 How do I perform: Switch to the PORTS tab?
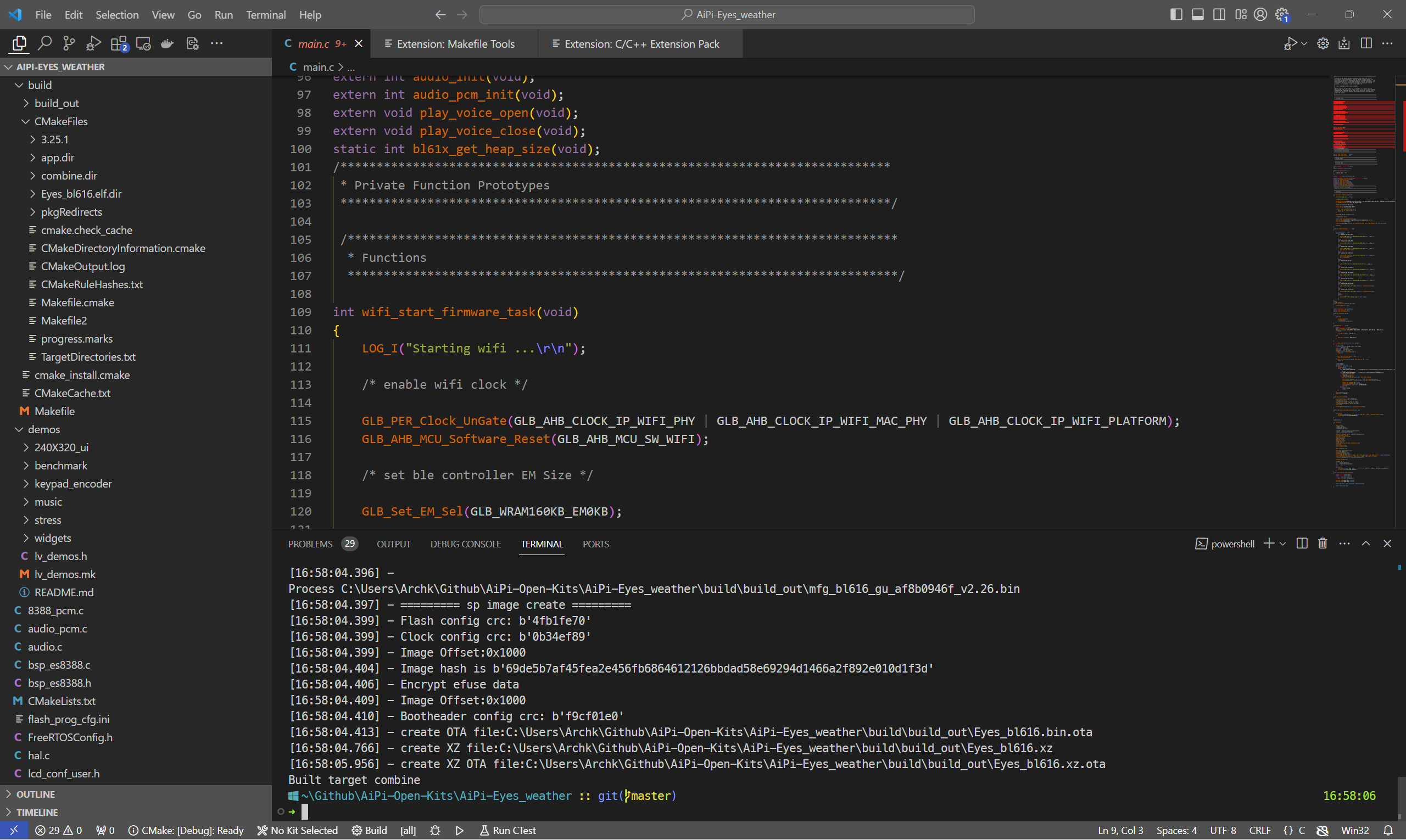pyautogui.click(x=595, y=543)
